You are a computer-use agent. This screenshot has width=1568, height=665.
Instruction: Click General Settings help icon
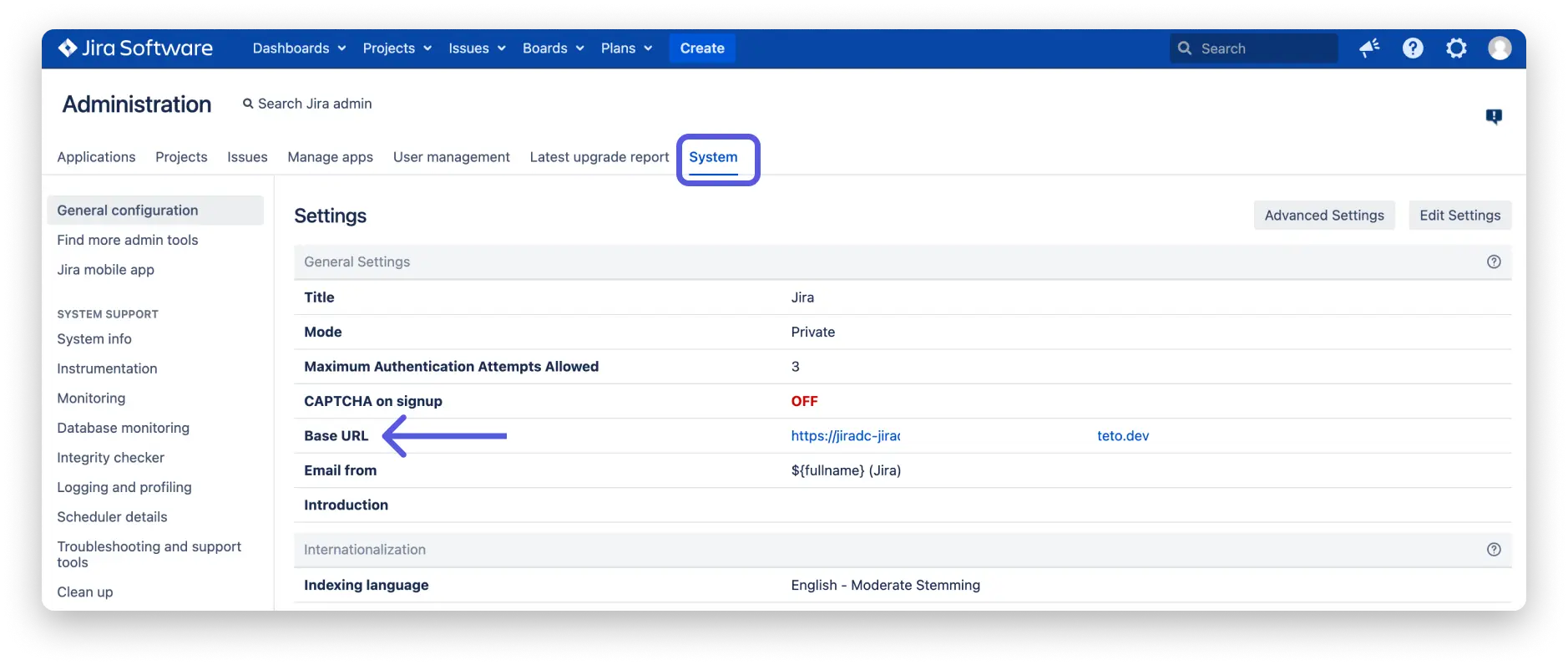point(1494,261)
